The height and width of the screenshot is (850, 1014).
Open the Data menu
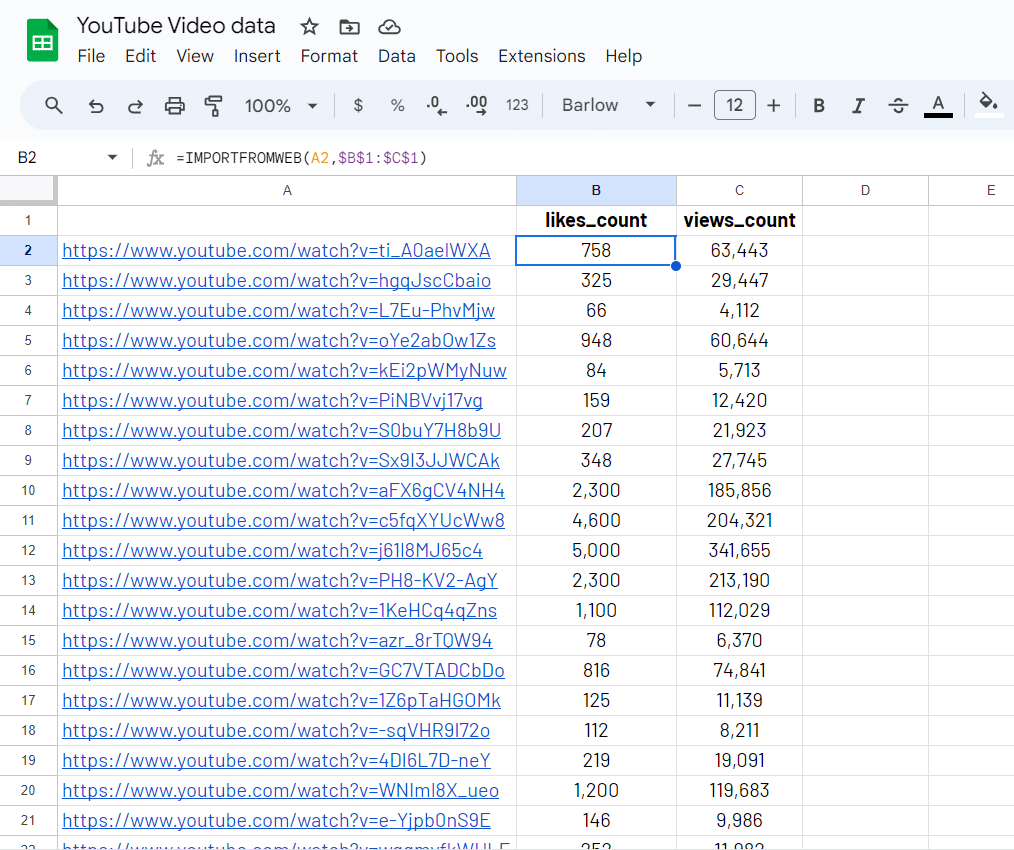[x=396, y=56]
